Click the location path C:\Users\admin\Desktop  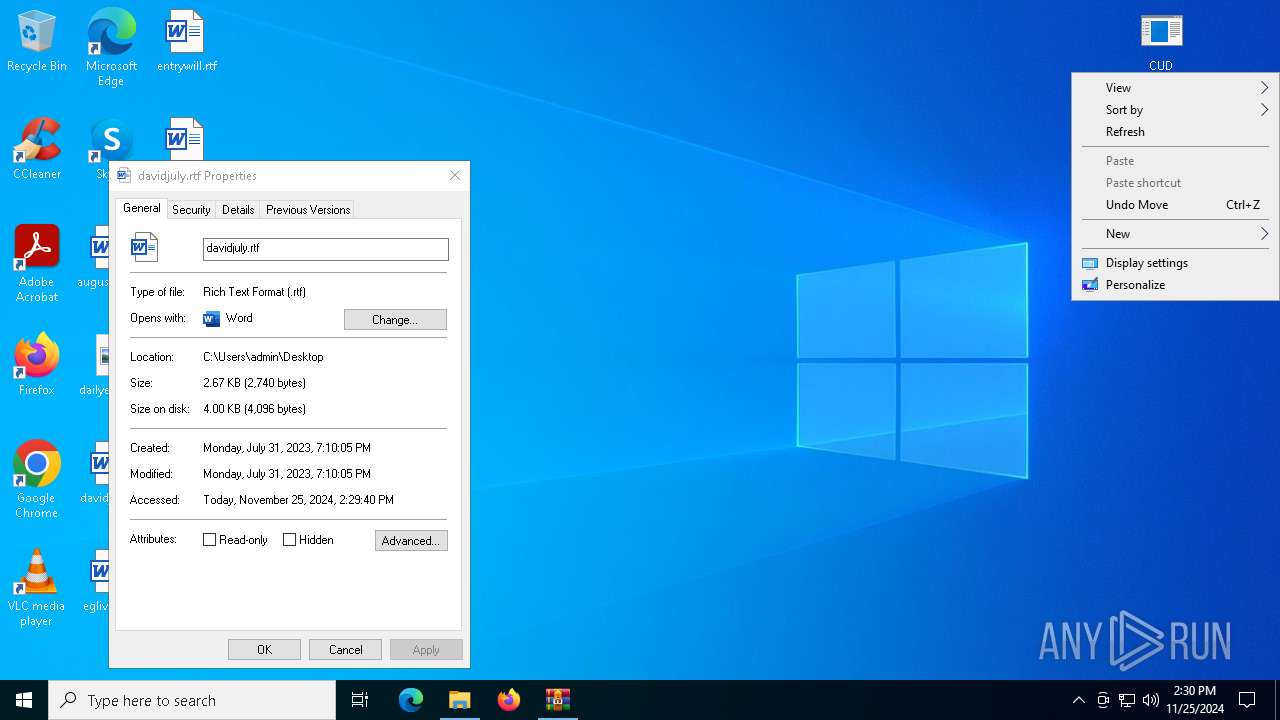pos(263,357)
